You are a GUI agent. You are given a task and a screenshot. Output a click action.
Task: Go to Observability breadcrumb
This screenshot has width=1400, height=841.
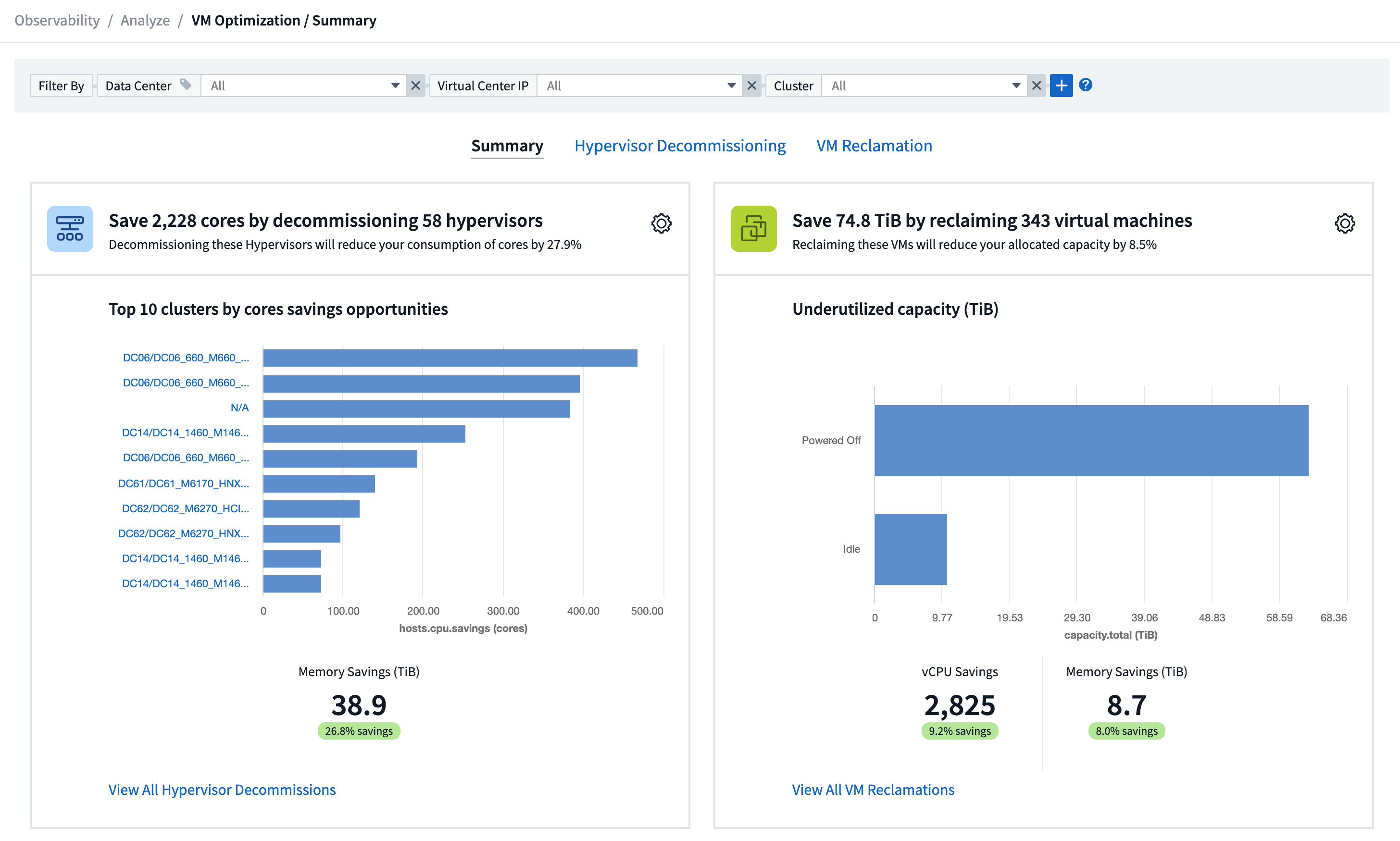(x=57, y=20)
